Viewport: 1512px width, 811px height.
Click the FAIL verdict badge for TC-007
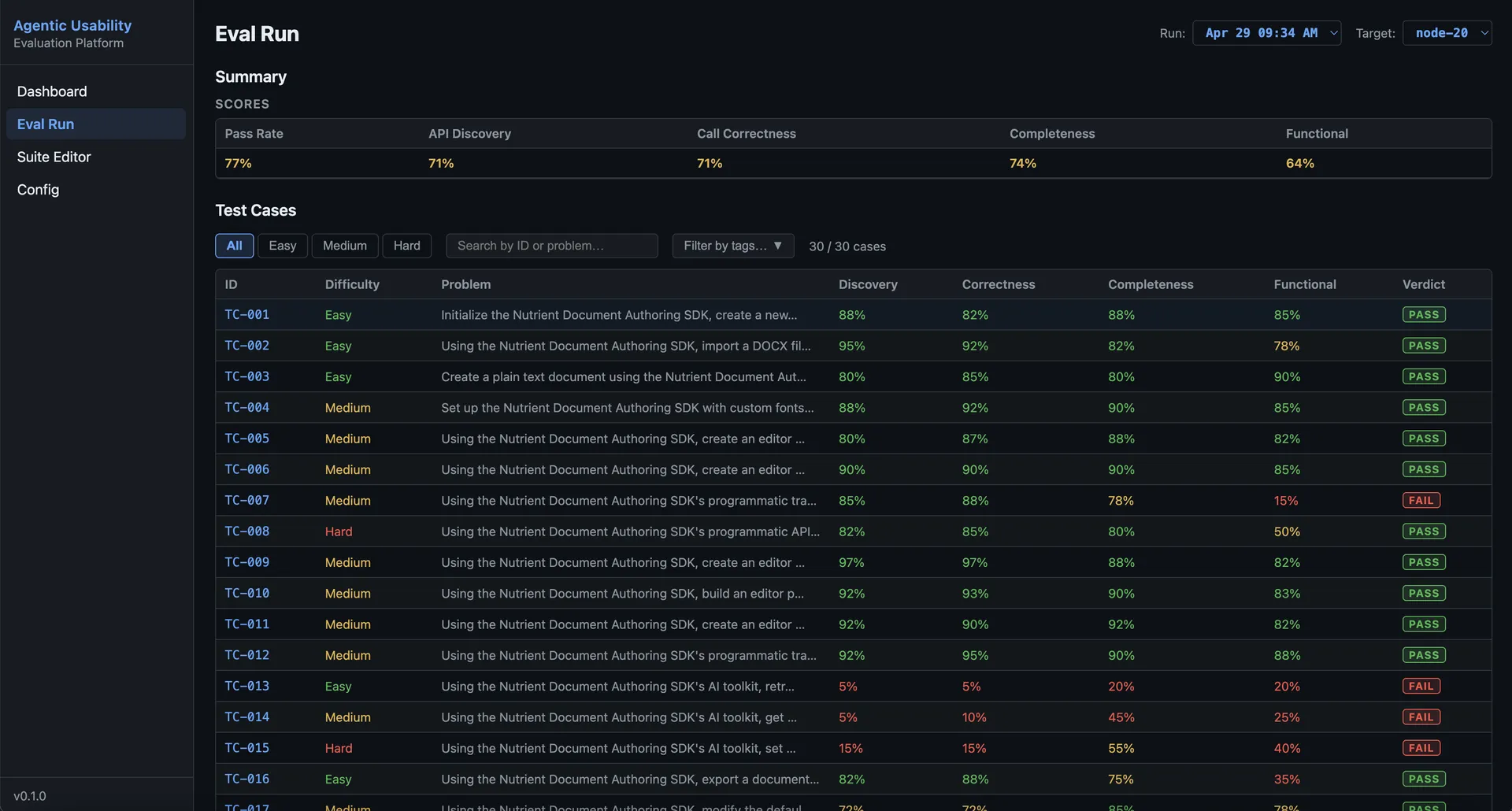coord(1421,501)
